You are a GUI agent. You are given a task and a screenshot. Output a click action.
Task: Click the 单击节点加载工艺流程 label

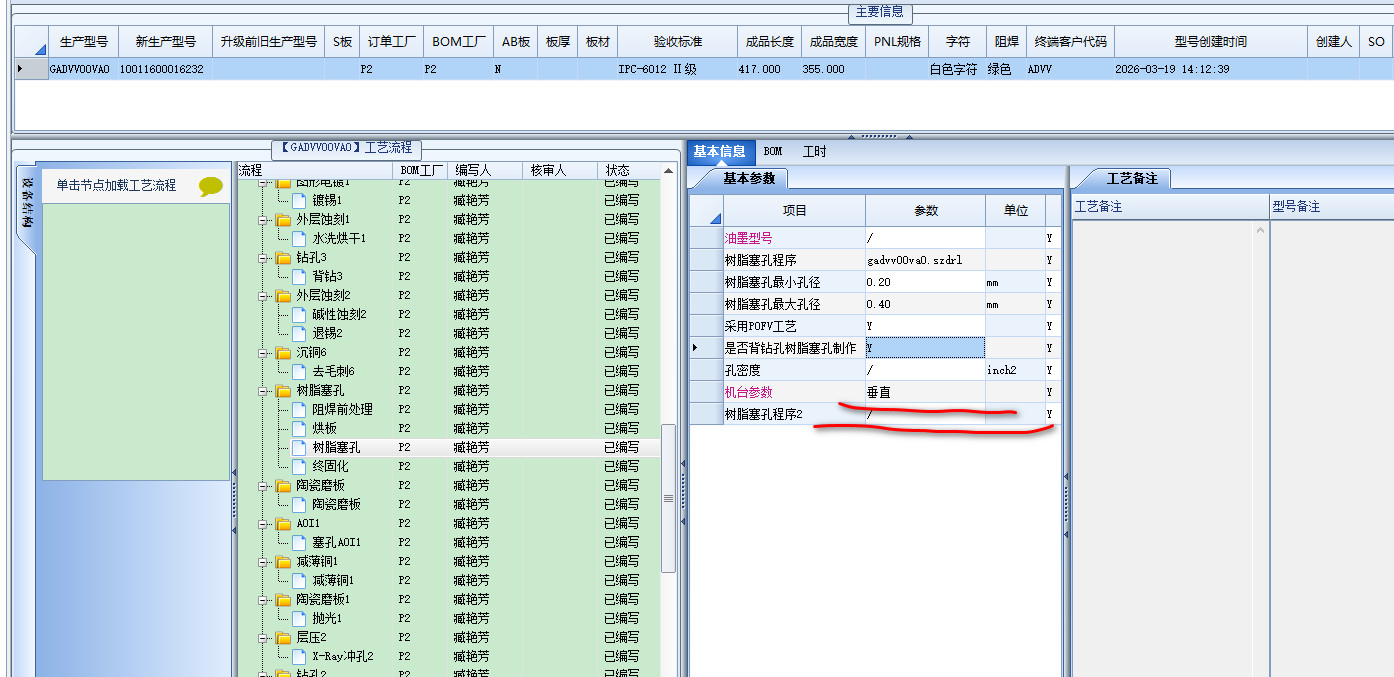point(116,185)
